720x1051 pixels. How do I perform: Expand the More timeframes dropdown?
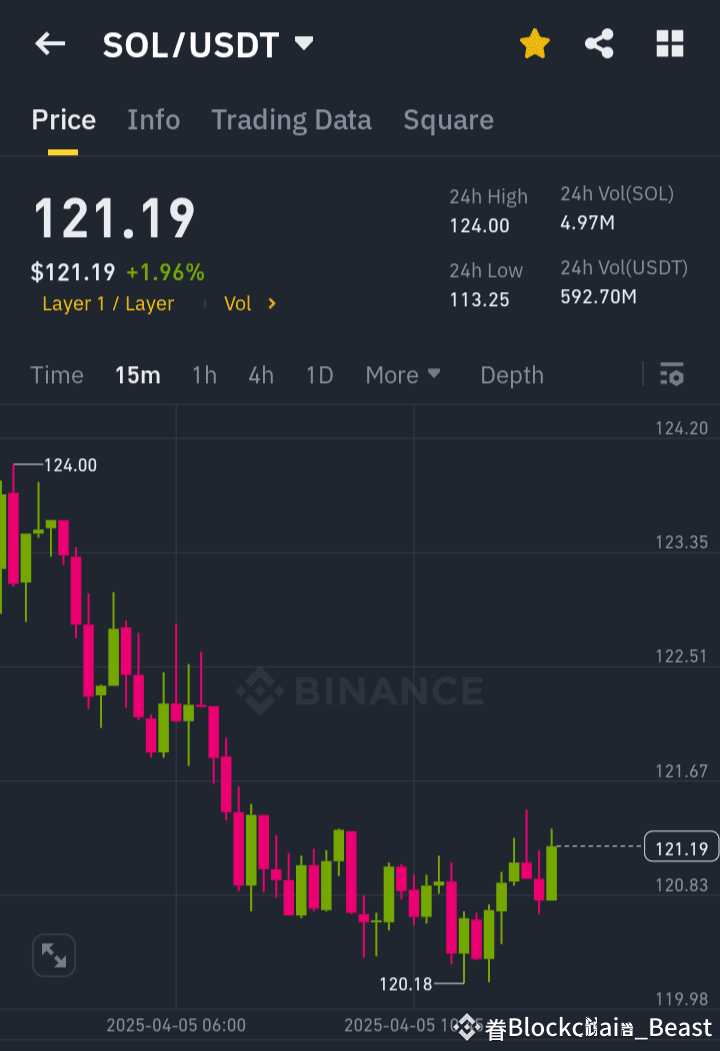[402, 375]
